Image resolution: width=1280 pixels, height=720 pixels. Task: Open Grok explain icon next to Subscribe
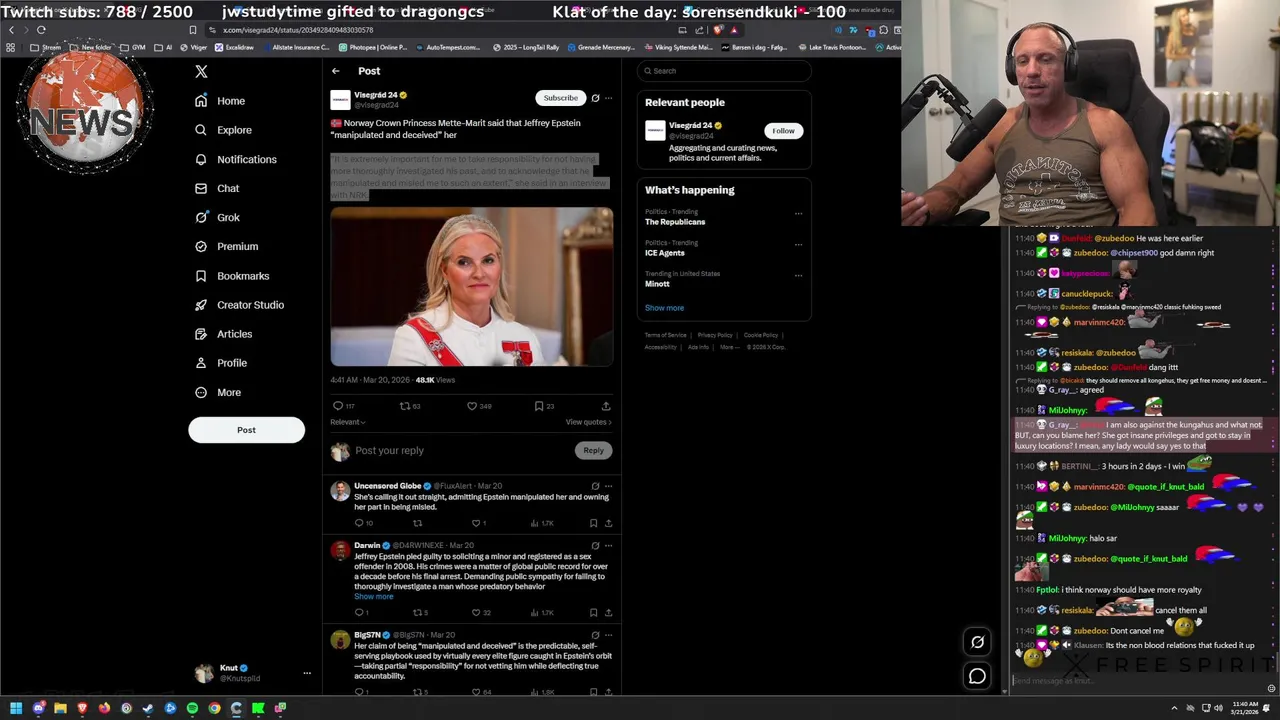click(x=595, y=98)
